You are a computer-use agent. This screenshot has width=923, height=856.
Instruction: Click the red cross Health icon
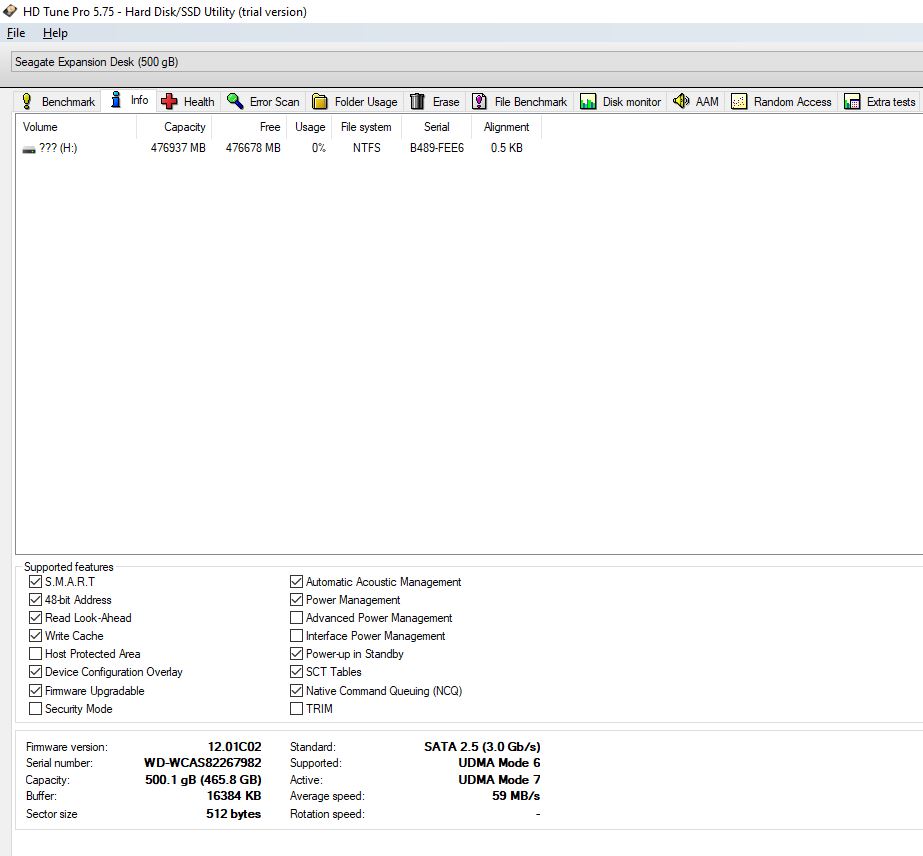169,101
